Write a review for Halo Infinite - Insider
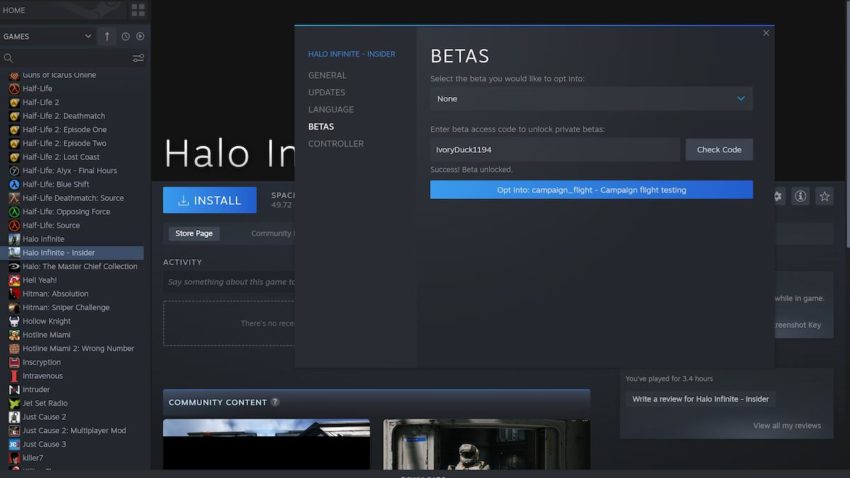This screenshot has width=850, height=478. coord(700,399)
